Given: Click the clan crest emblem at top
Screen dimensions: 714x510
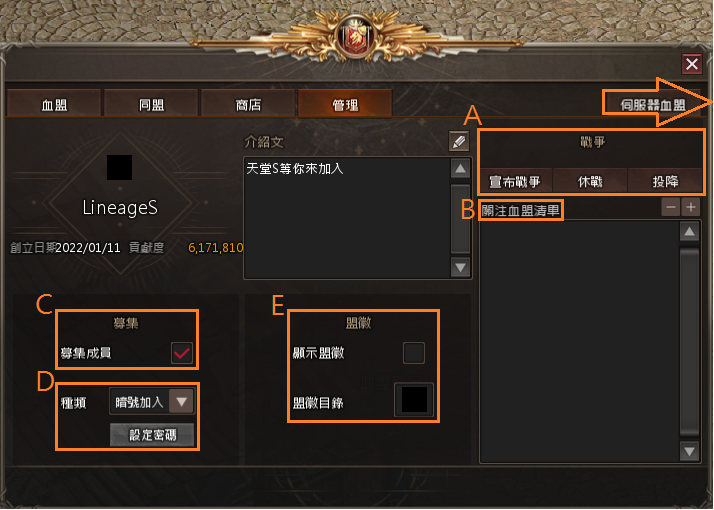Looking at the screenshot, I should pos(357,36).
